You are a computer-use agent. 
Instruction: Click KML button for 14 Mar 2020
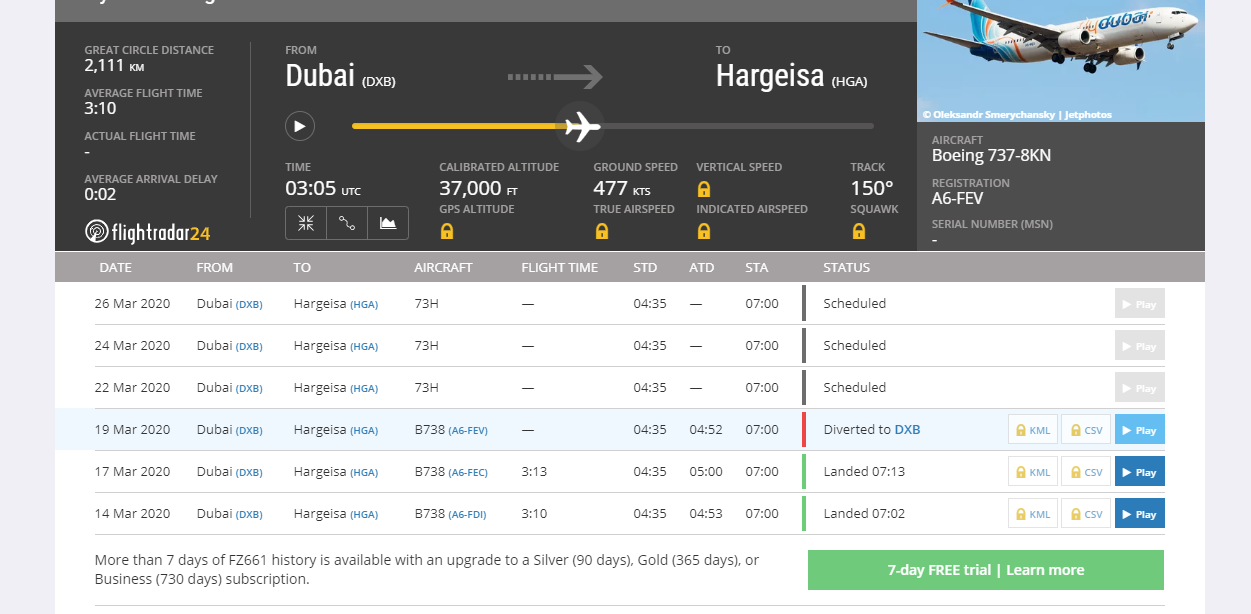click(1033, 514)
